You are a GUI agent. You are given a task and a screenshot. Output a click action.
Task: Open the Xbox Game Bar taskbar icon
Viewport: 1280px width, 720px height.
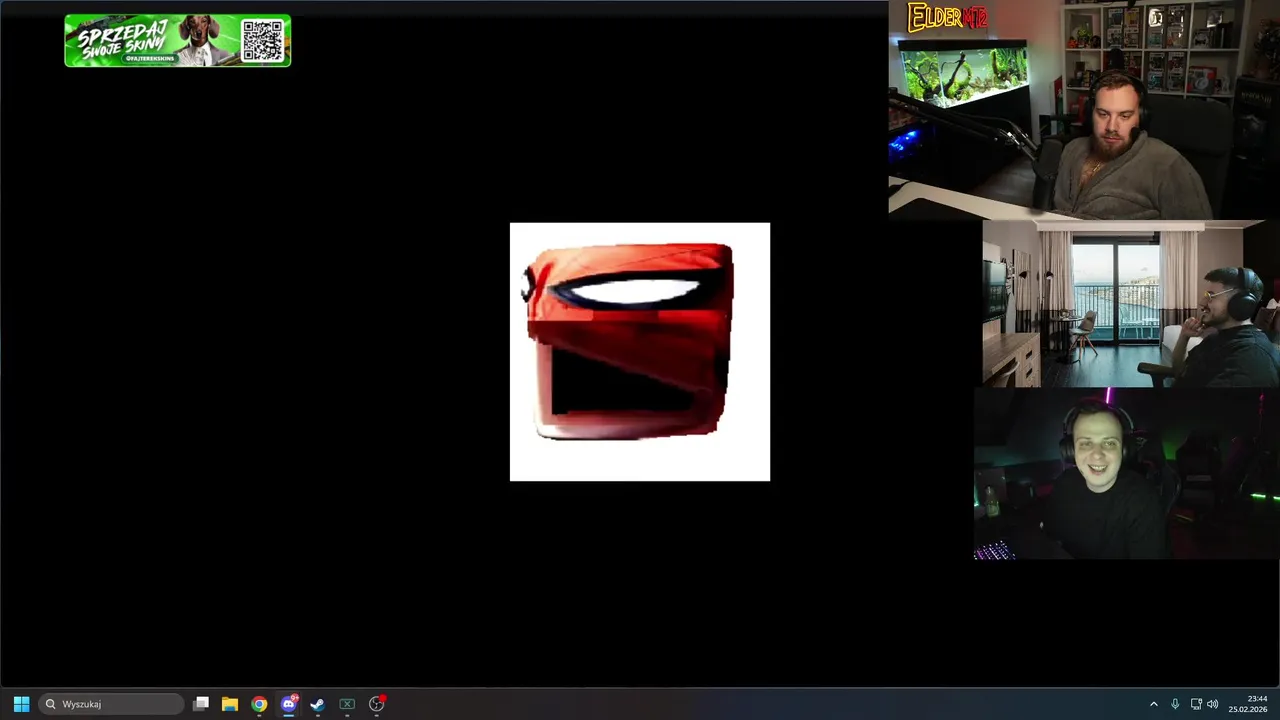coord(347,704)
